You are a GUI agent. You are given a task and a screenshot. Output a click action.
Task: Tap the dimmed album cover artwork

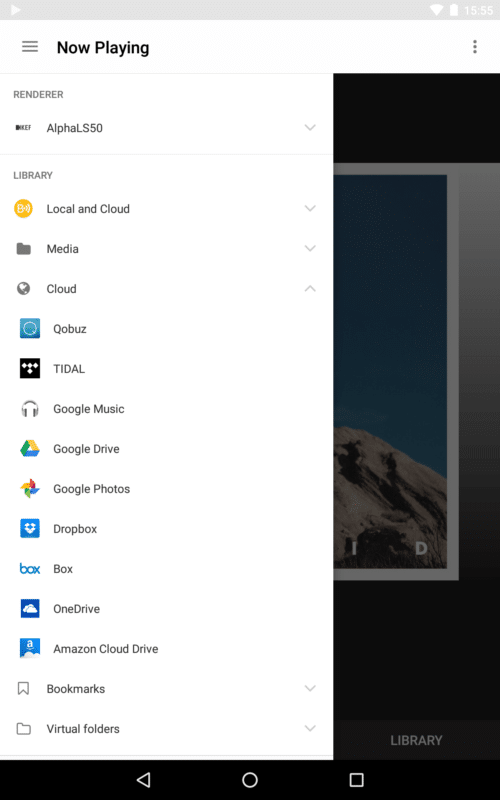(396, 371)
